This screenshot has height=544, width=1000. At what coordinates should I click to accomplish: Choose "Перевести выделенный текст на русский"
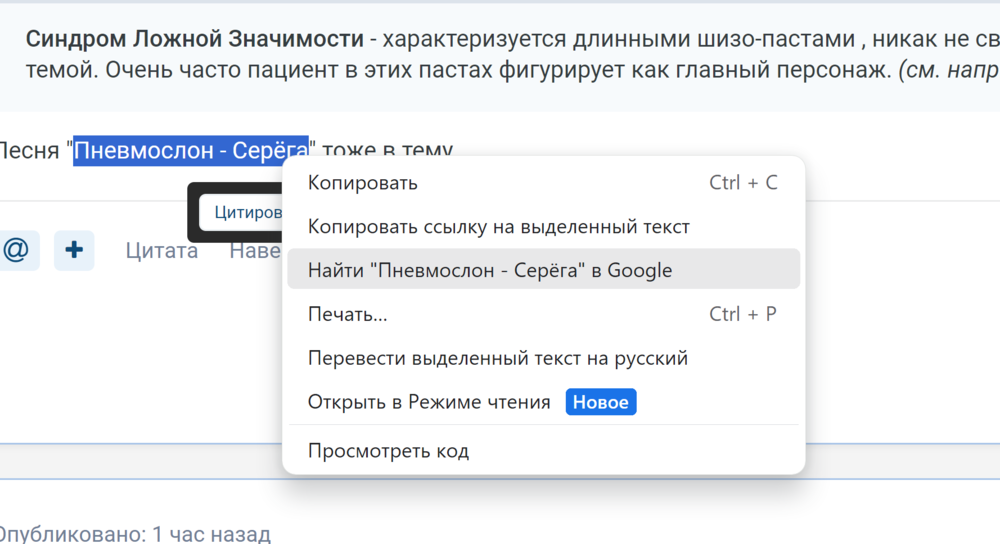pyautogui.click(x=497, y=358)
